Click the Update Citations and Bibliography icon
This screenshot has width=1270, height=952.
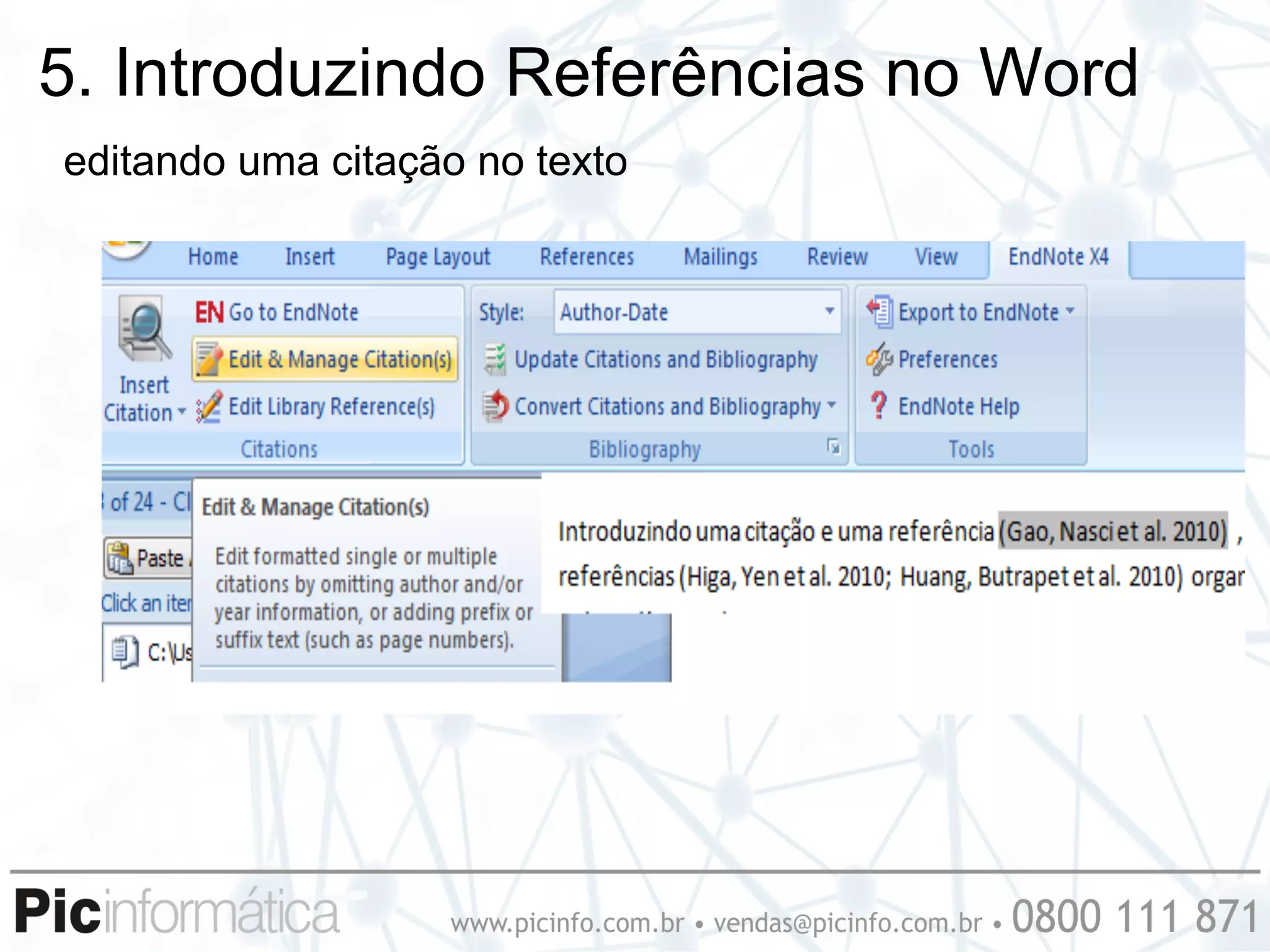point(495,359)
